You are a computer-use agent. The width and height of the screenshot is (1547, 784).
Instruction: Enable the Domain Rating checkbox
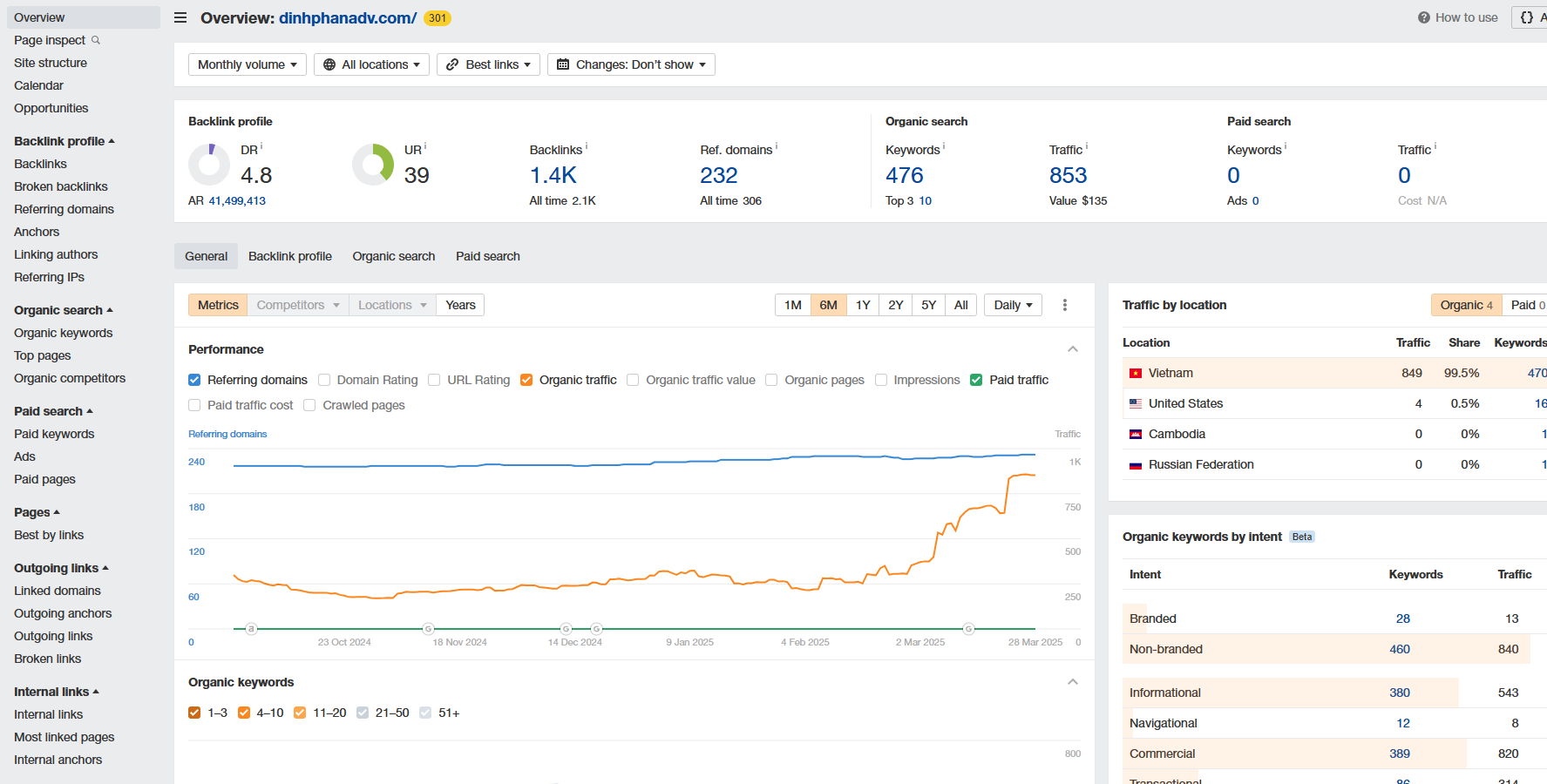point(324,380)
